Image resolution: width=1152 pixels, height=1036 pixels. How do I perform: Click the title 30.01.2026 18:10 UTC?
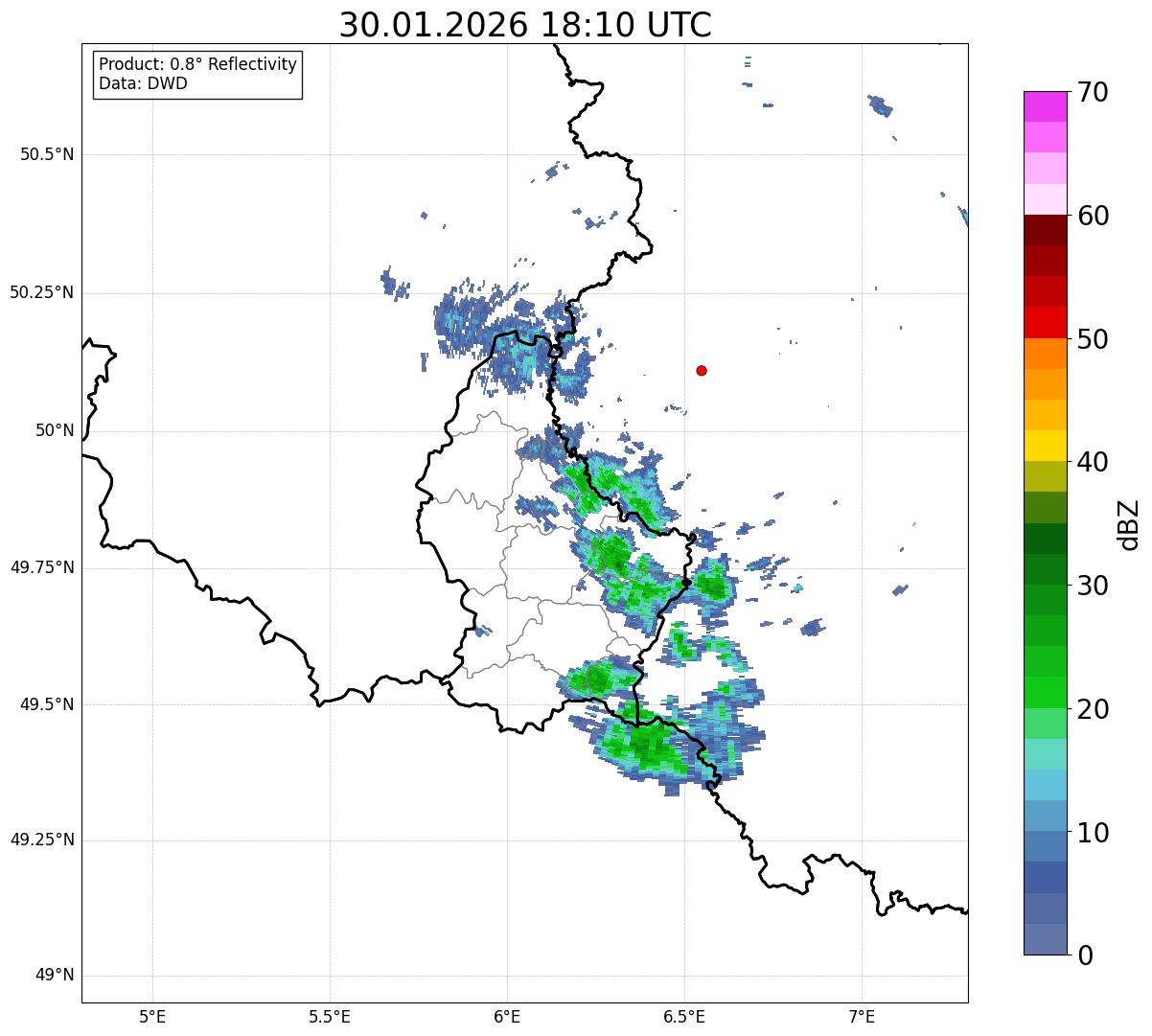525,25
